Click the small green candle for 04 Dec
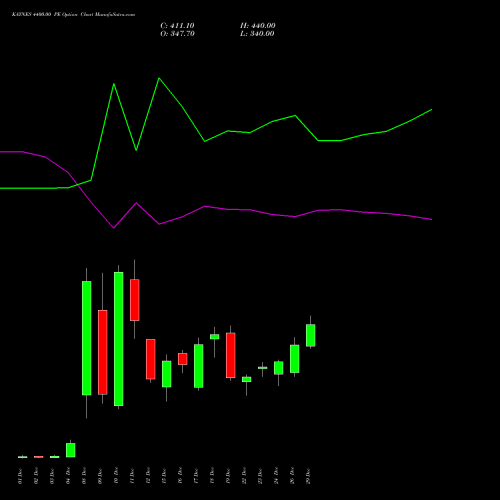This screenshot has height=500, width=500. point(71,450)
